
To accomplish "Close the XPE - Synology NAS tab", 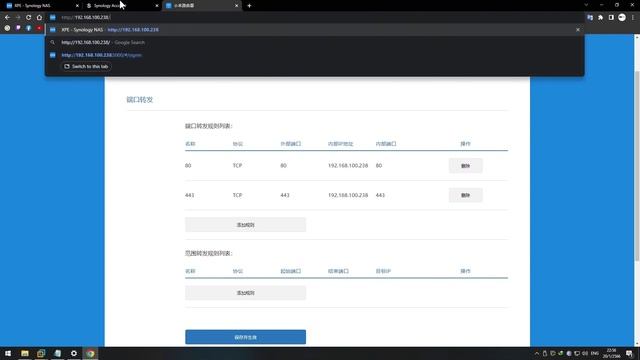I will 77,6.
